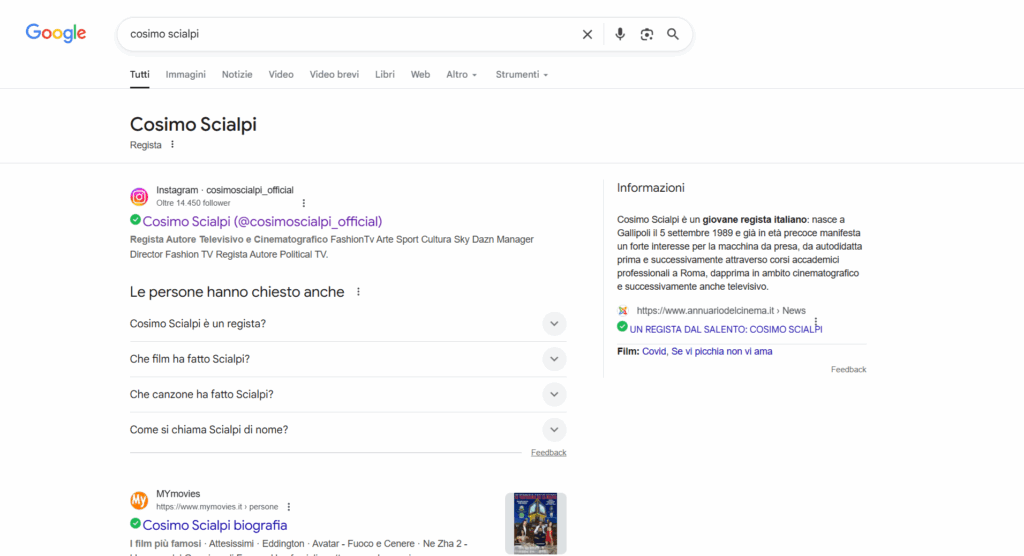Click three-dot menu beside 'Le persone hanno chiesto anche'
1024x556 pixels.
tap(358, 292)
